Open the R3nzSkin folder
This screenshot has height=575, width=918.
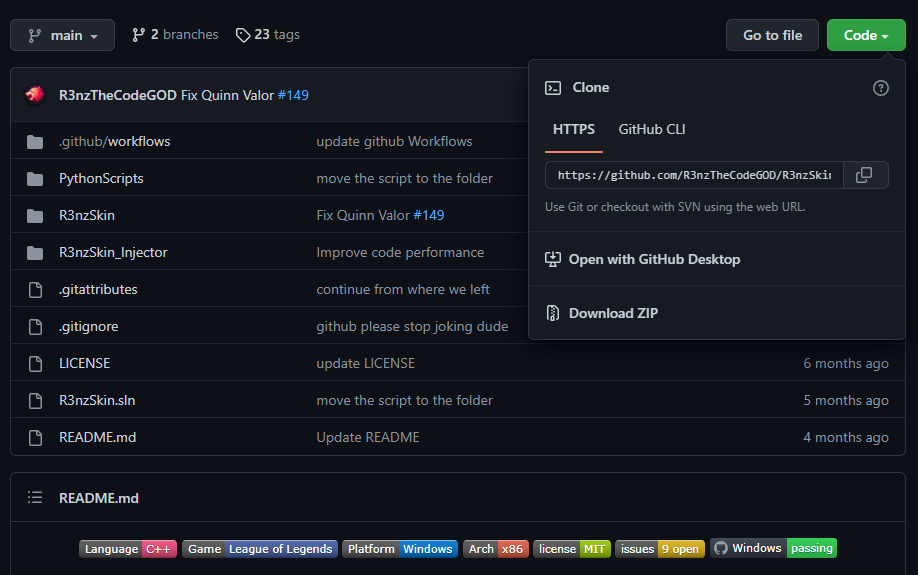(x=87, y=215)
